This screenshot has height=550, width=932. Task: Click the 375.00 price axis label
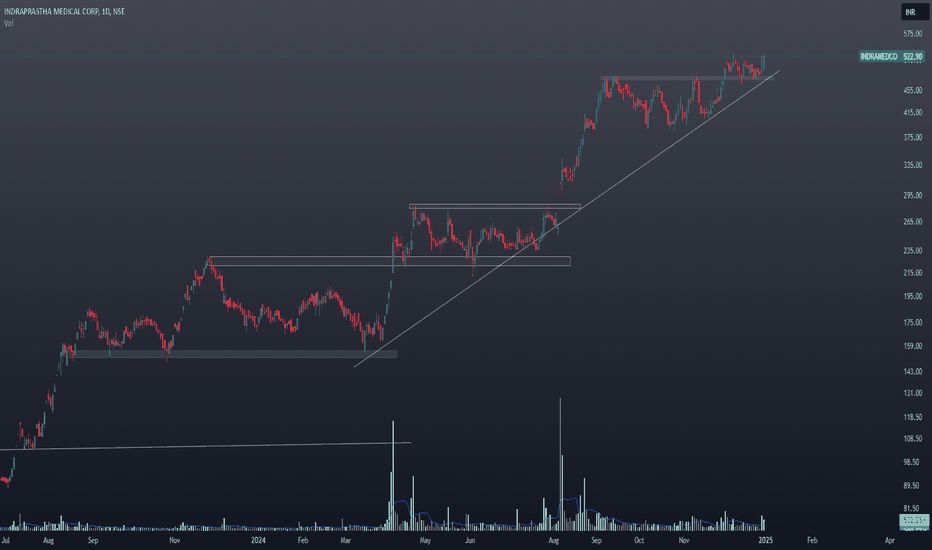pos(912,137)
